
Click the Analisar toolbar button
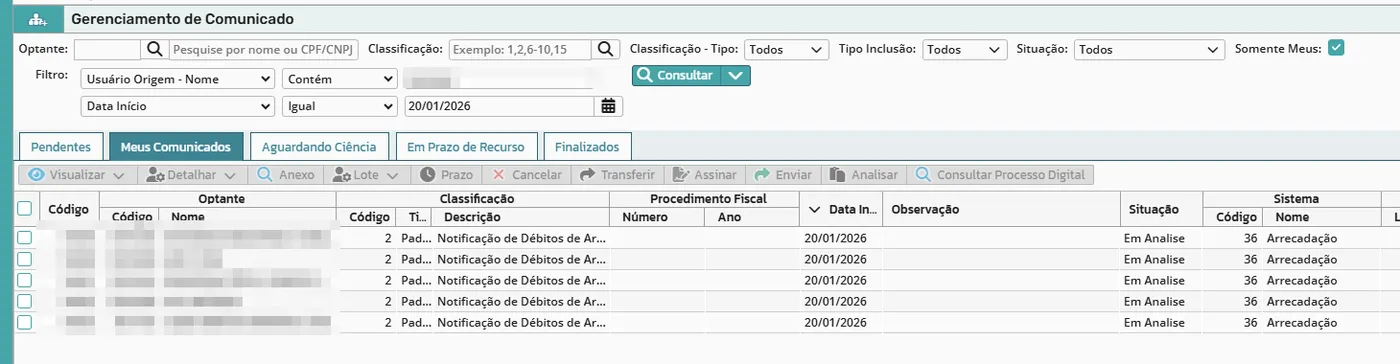[x=863, y=174]
